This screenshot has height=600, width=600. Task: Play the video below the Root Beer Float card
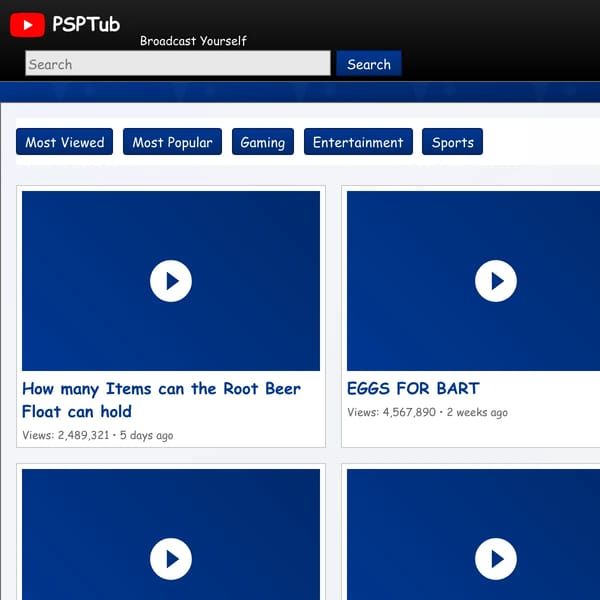point(171,559)
